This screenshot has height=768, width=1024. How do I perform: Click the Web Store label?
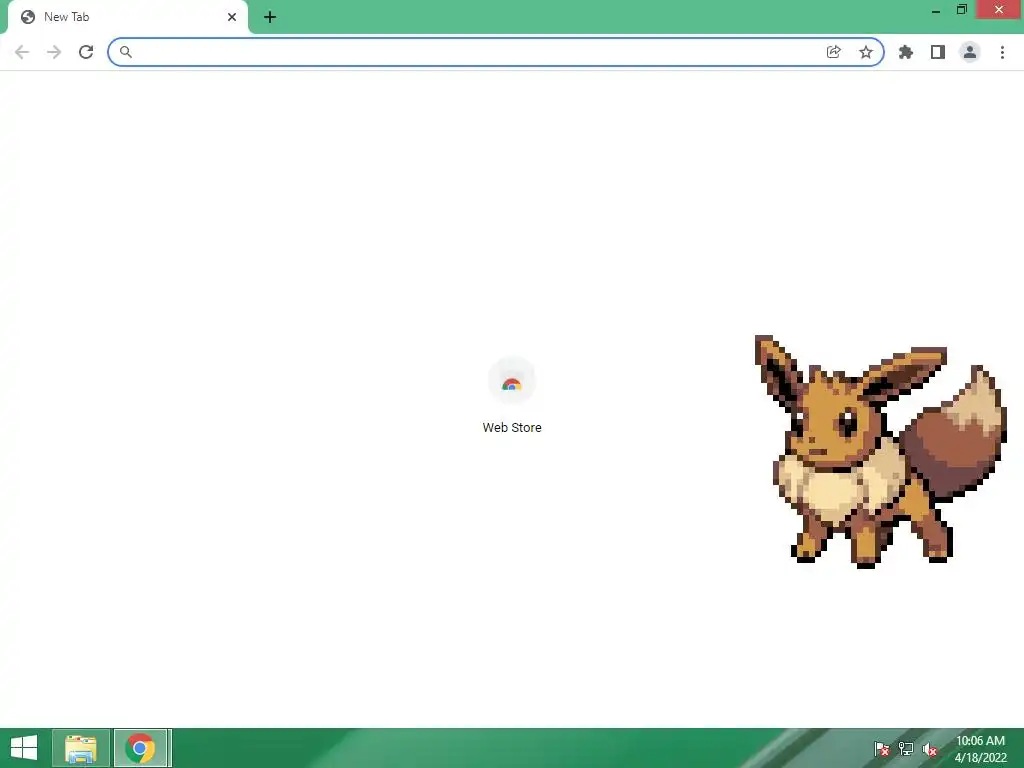[x=512, y=428]
